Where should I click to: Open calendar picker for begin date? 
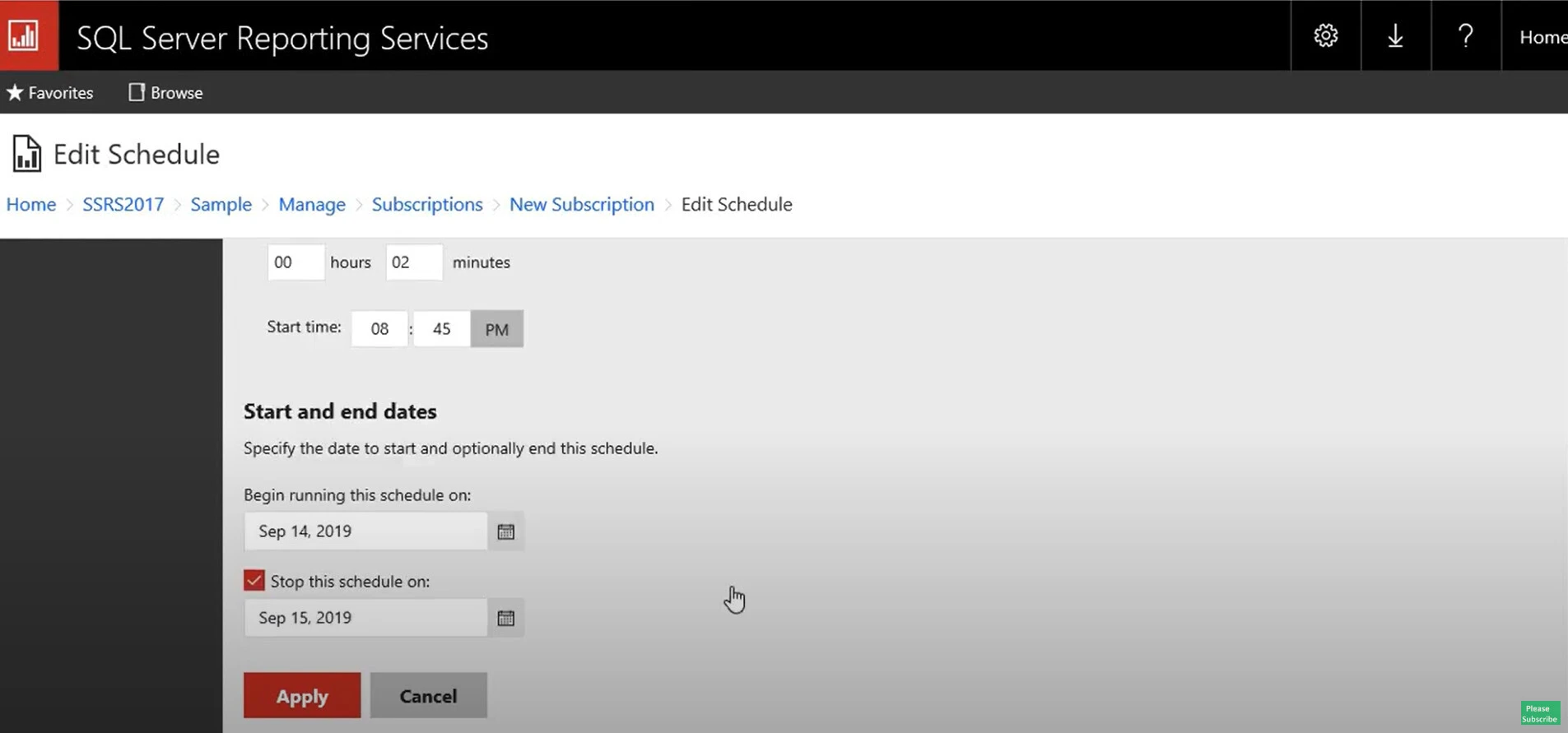(x=505, y=531)
